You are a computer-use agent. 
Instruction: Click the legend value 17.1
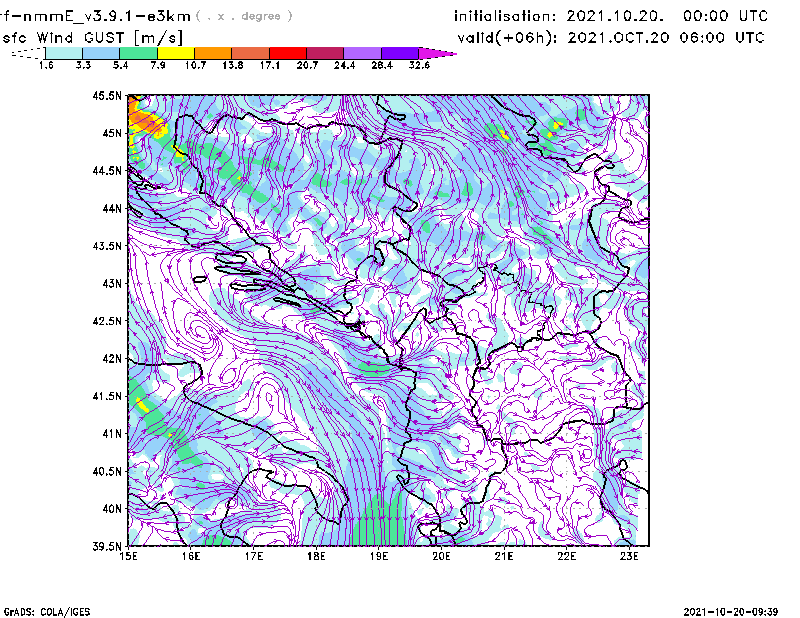[x=270, y=65]
